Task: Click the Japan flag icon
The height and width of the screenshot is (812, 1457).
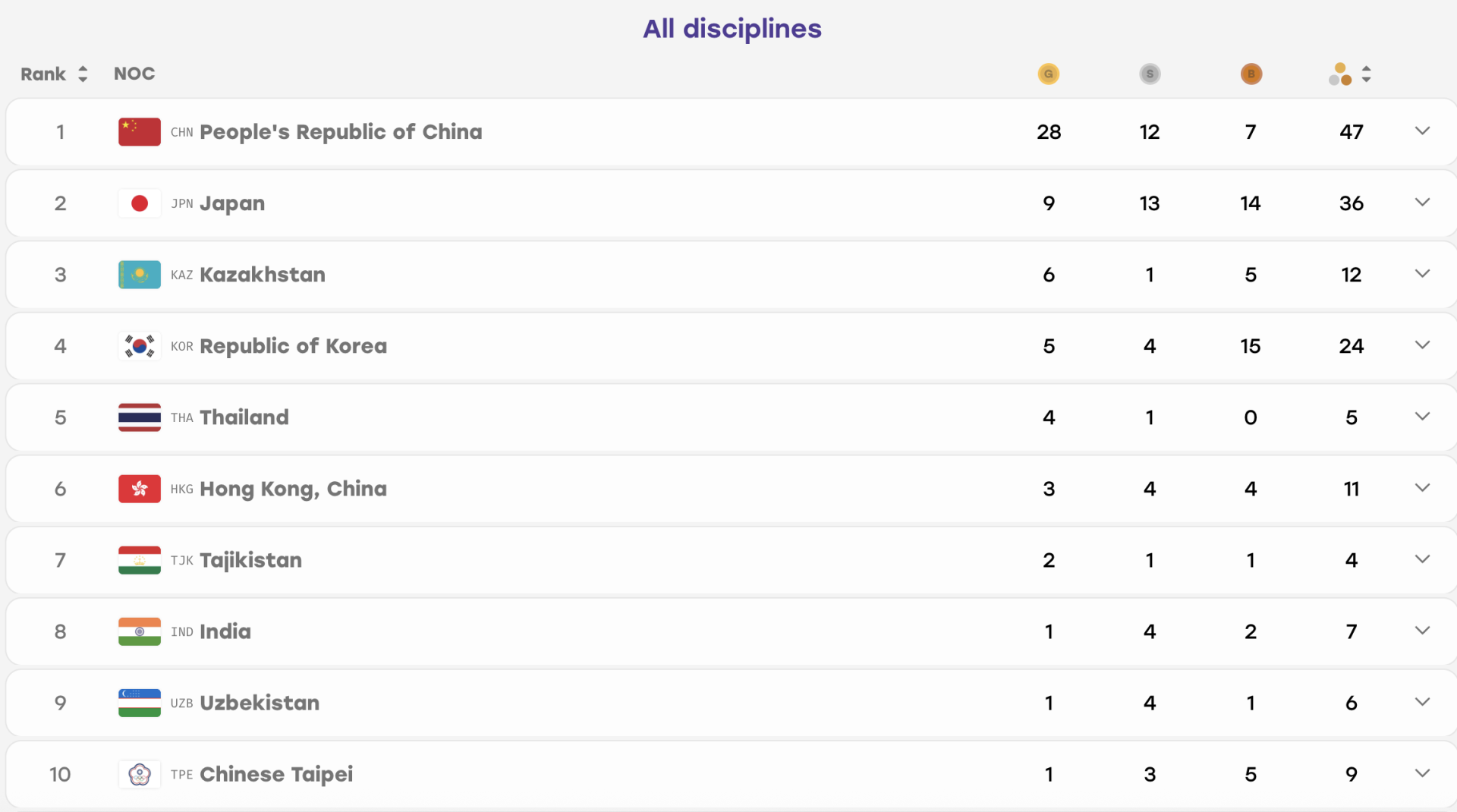Action: pyautogui.click(x=140, y=203)
